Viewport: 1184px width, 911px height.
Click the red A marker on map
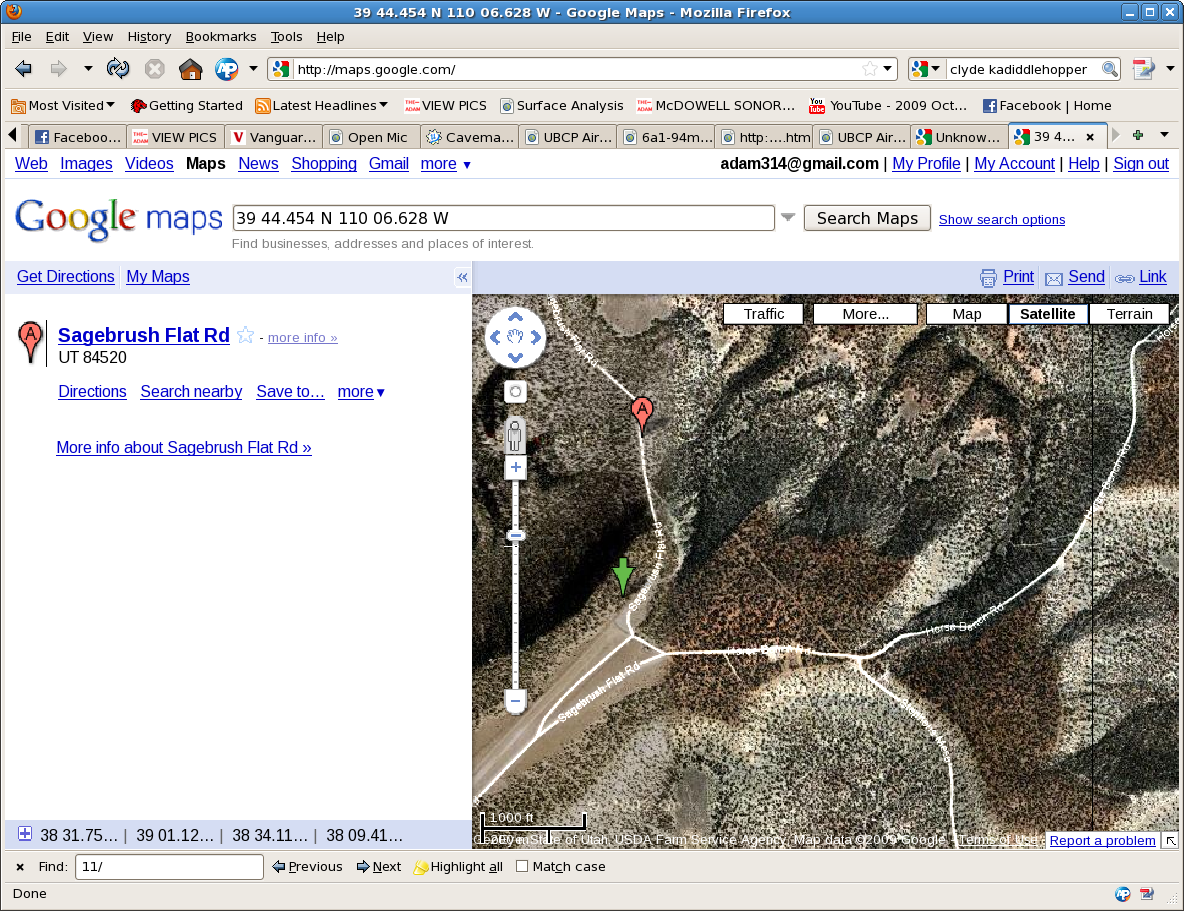[642, 412]
